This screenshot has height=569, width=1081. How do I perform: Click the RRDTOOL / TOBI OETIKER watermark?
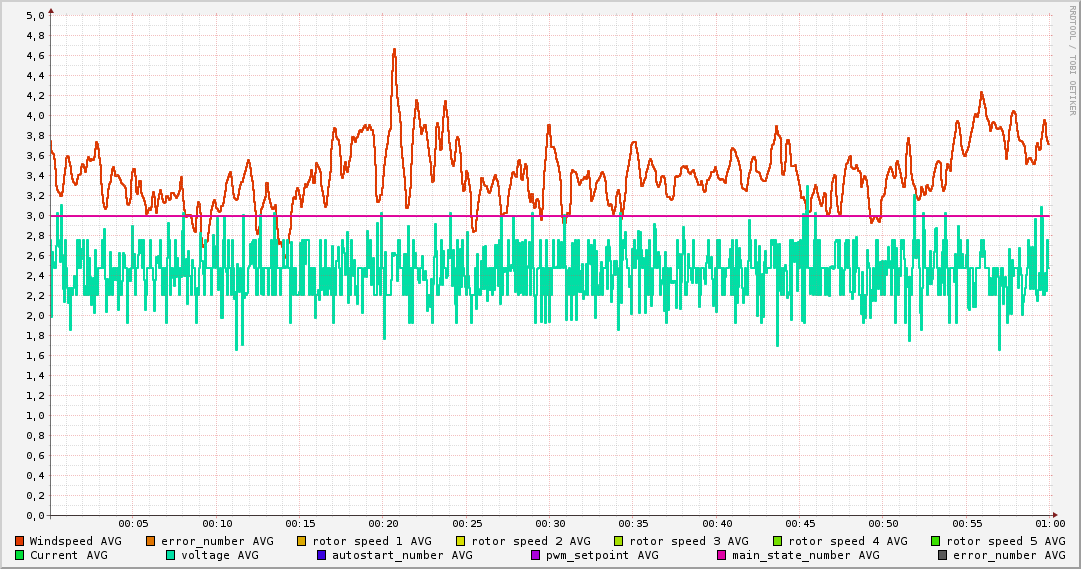[x=1072, y=60]
